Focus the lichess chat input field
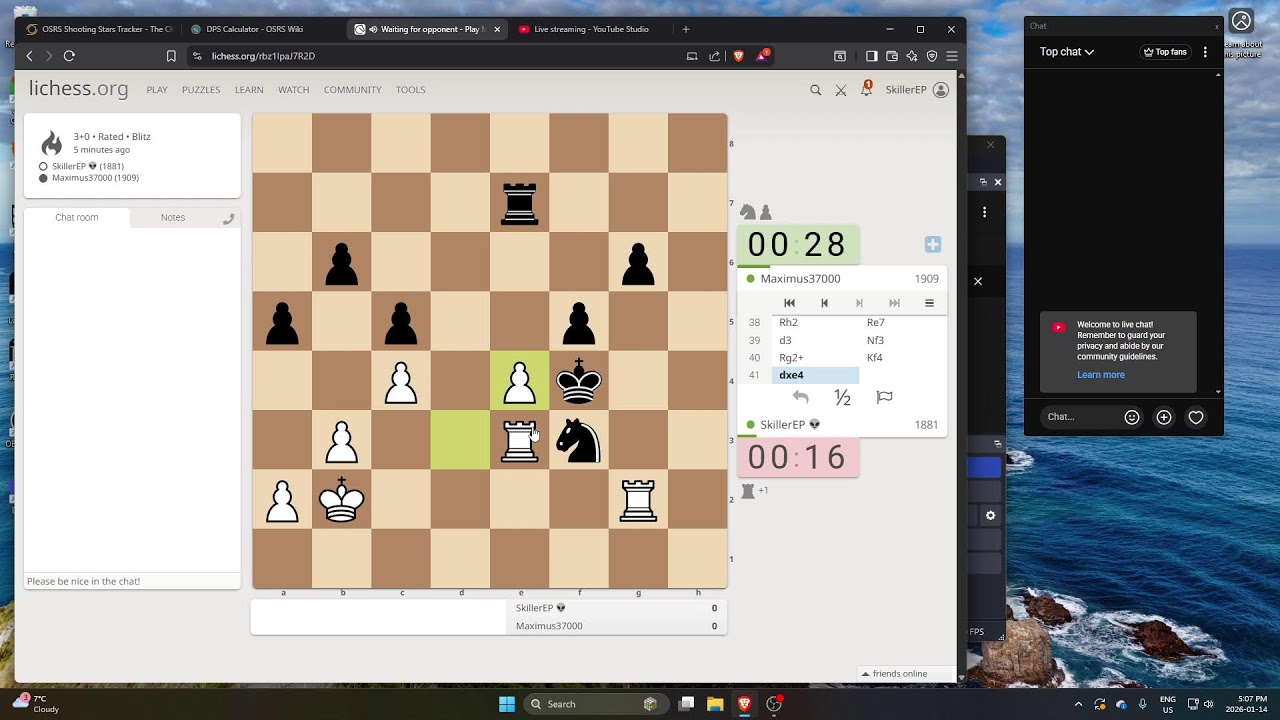 [x=132, y=581]
